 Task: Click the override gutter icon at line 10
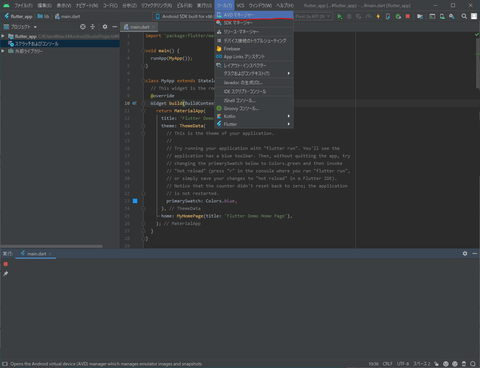(x=134, y=103)
